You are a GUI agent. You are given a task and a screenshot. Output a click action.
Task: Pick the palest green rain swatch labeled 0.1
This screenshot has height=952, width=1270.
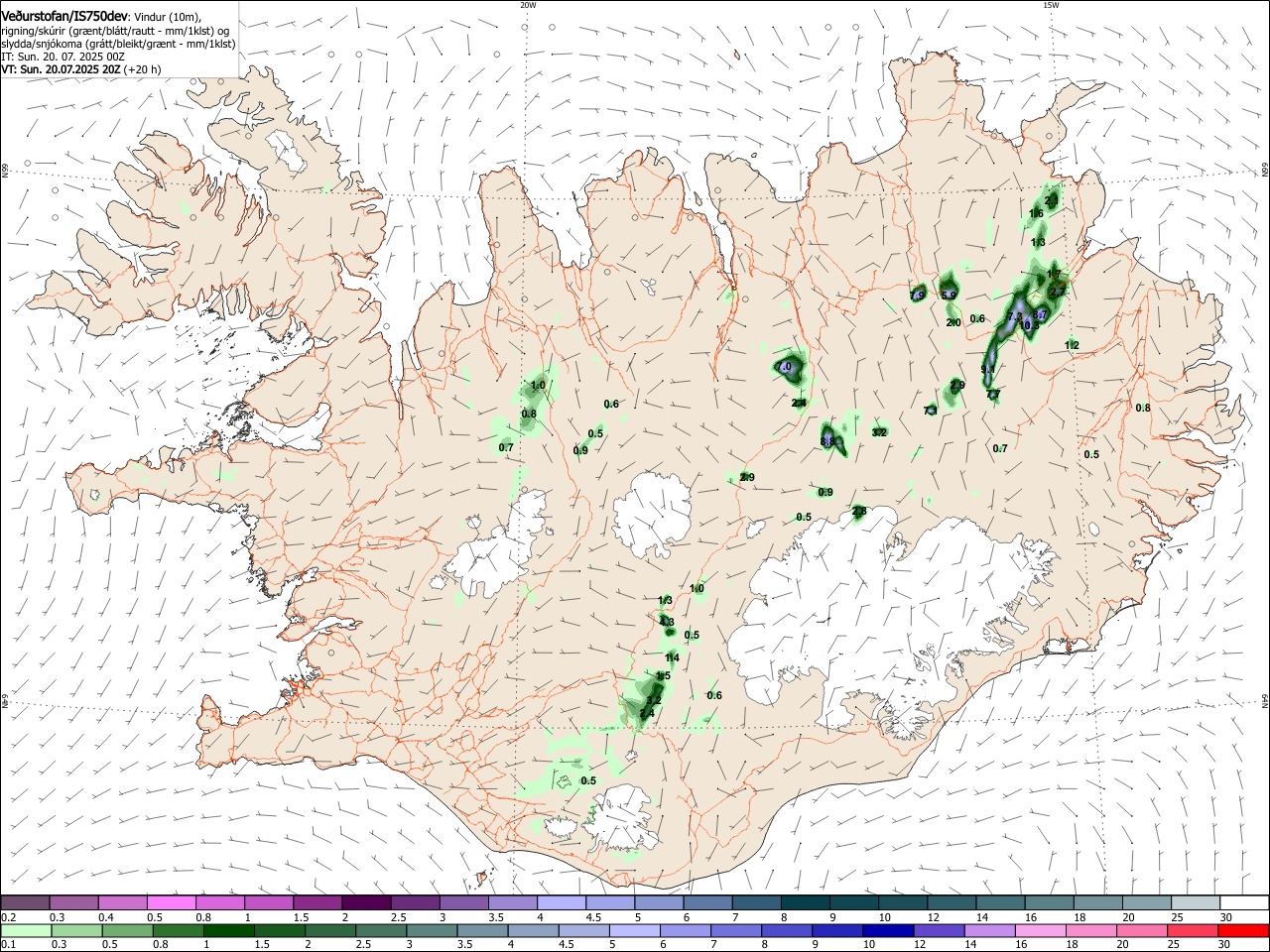click(26, 930)
